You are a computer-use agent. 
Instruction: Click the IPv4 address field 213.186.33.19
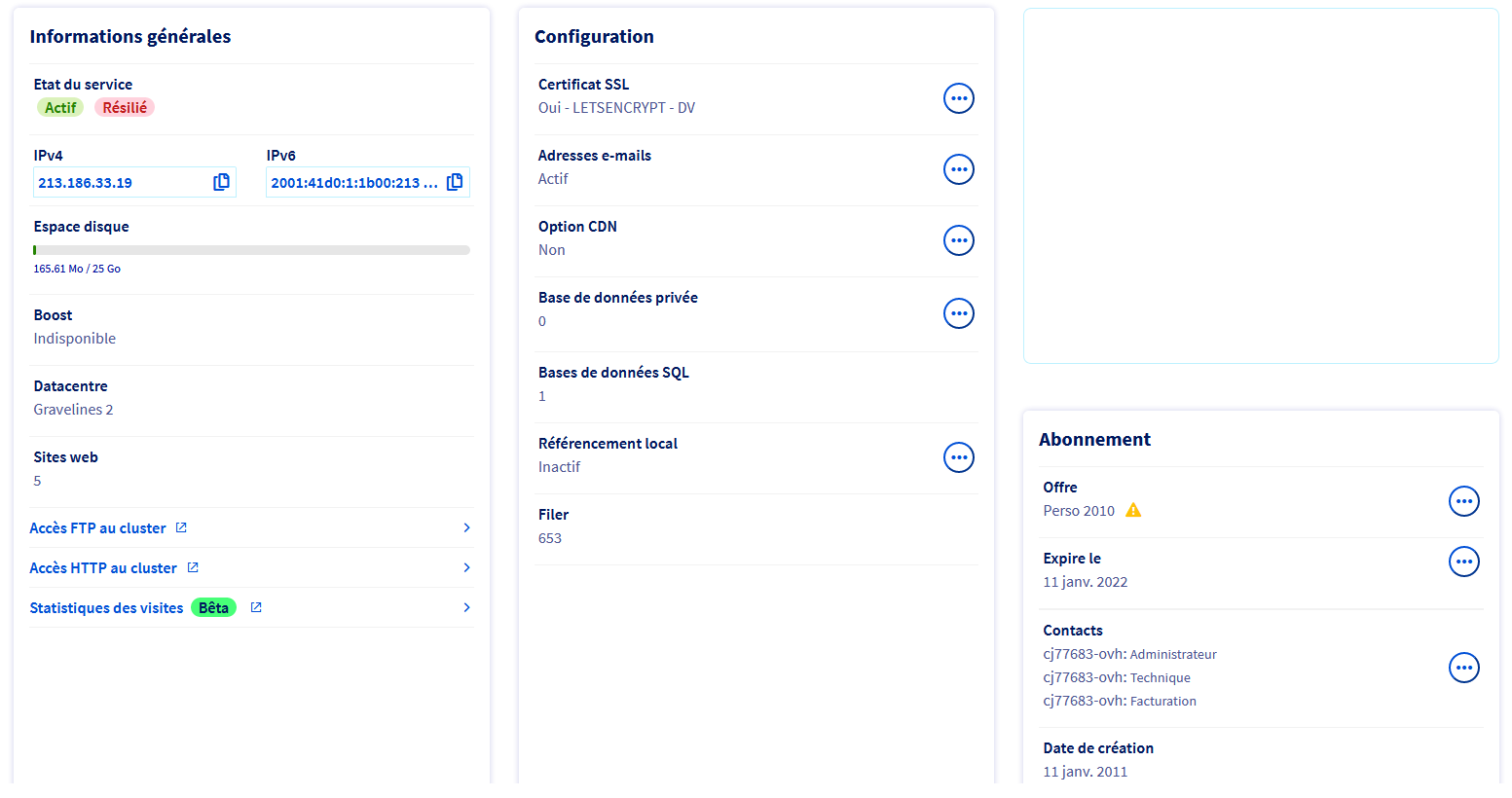[117, 183]
